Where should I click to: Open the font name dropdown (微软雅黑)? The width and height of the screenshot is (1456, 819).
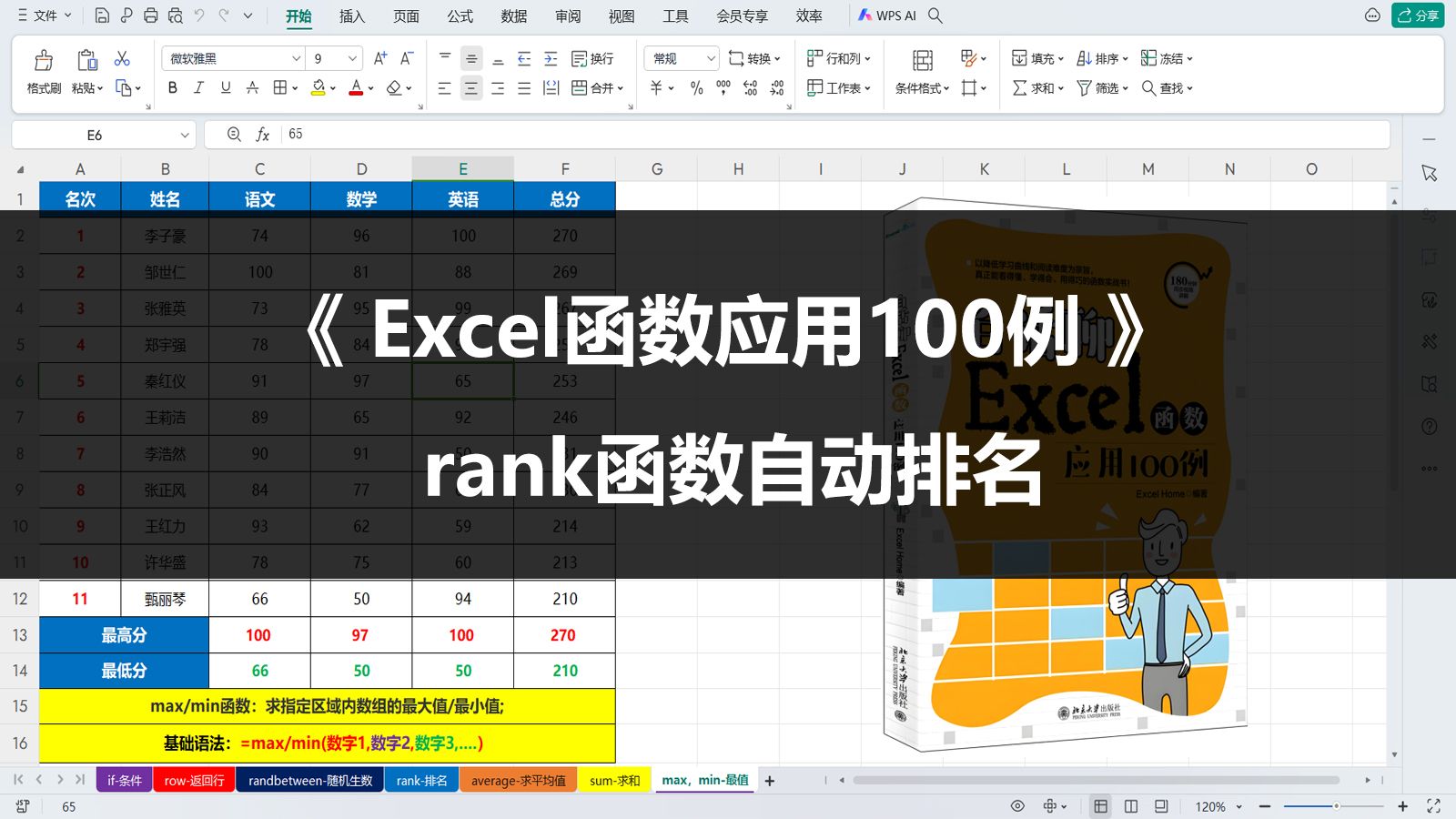click(296, 58)
